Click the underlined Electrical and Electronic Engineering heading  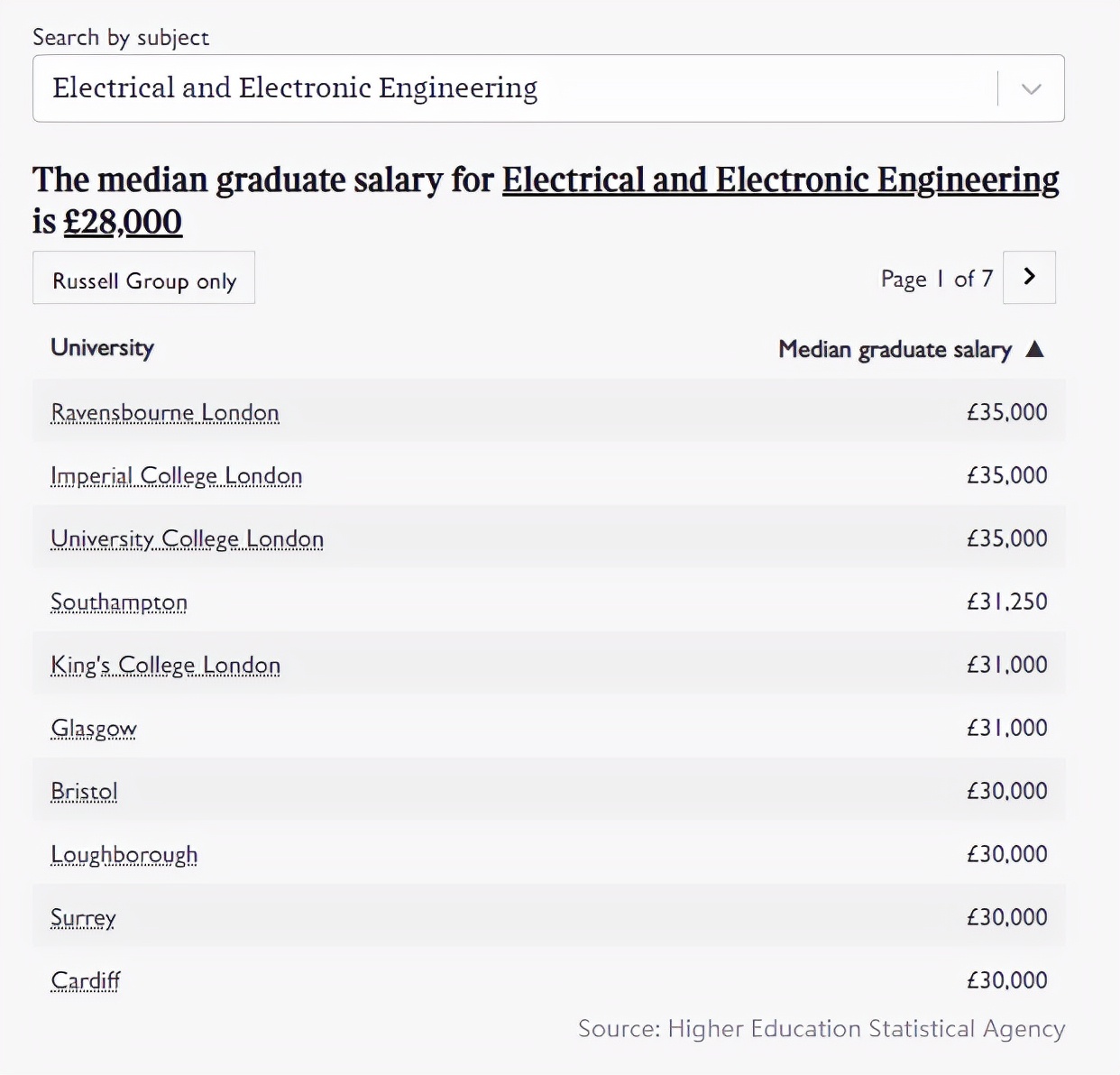[781, 179]
